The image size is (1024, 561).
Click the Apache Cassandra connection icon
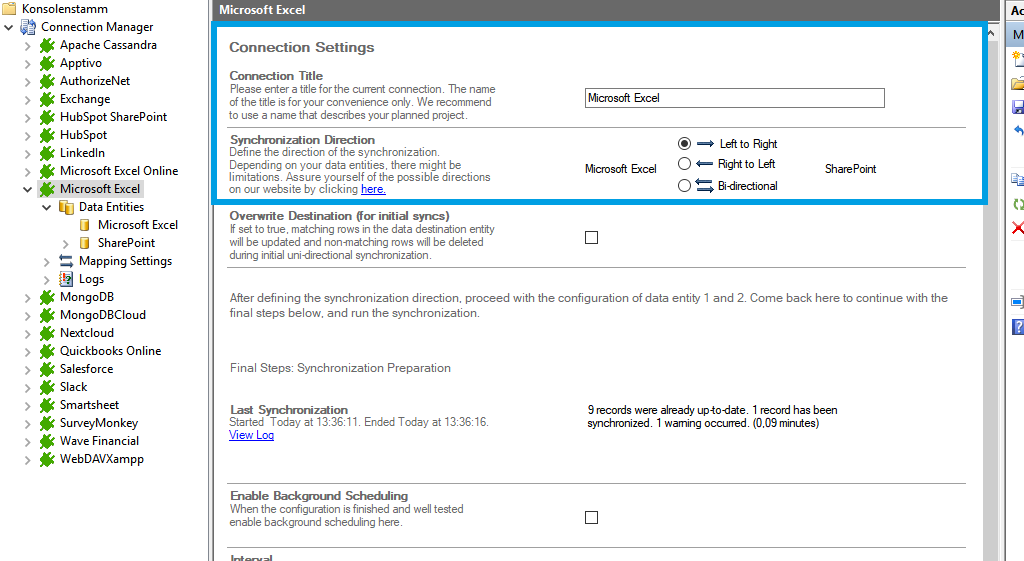coord(46,45)
